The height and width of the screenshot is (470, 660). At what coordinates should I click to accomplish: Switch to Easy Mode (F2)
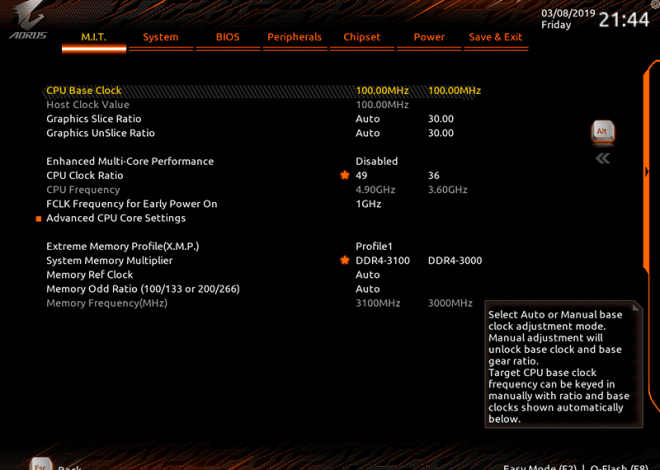point(540,467)
